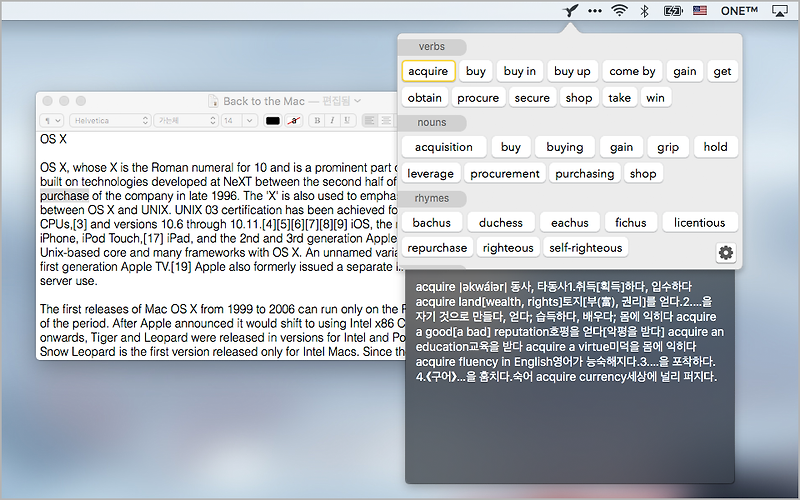Toggle bold formatting in TextEdit toolbar
Image resolution: width=800 pixels, height=500 pixels.
pyautogui.click(x=317, y=120)
